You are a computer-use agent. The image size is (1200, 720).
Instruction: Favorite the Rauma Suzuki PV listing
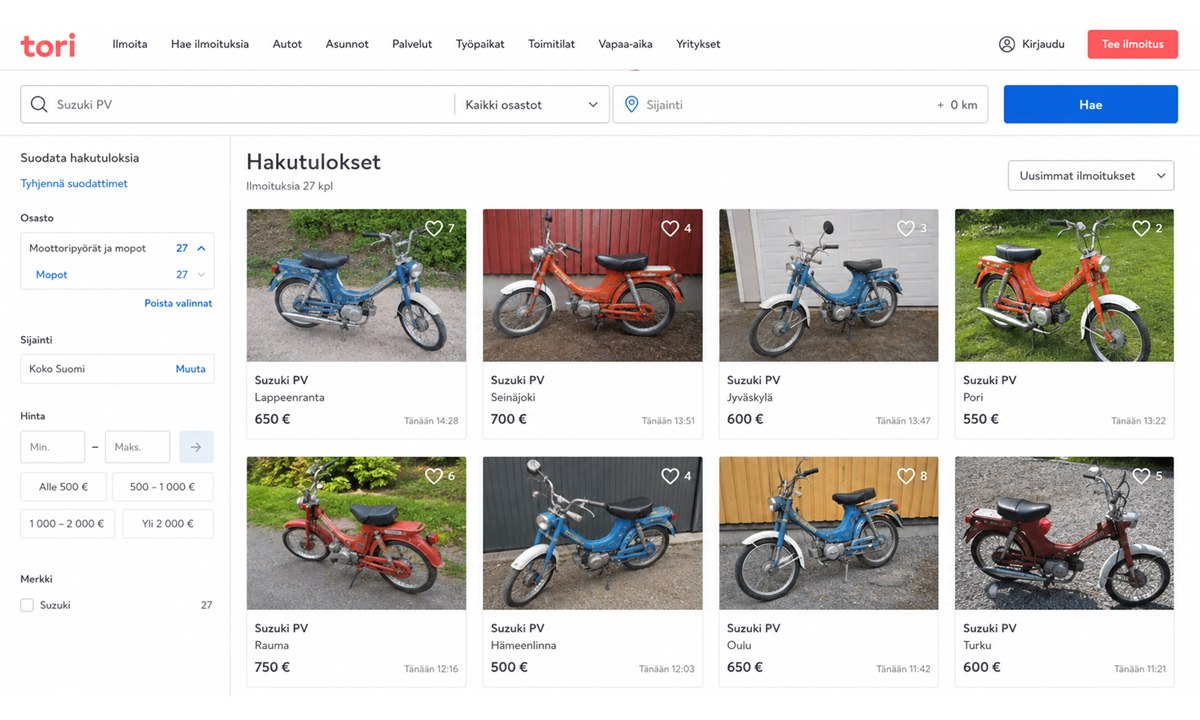tap(434, 476)
